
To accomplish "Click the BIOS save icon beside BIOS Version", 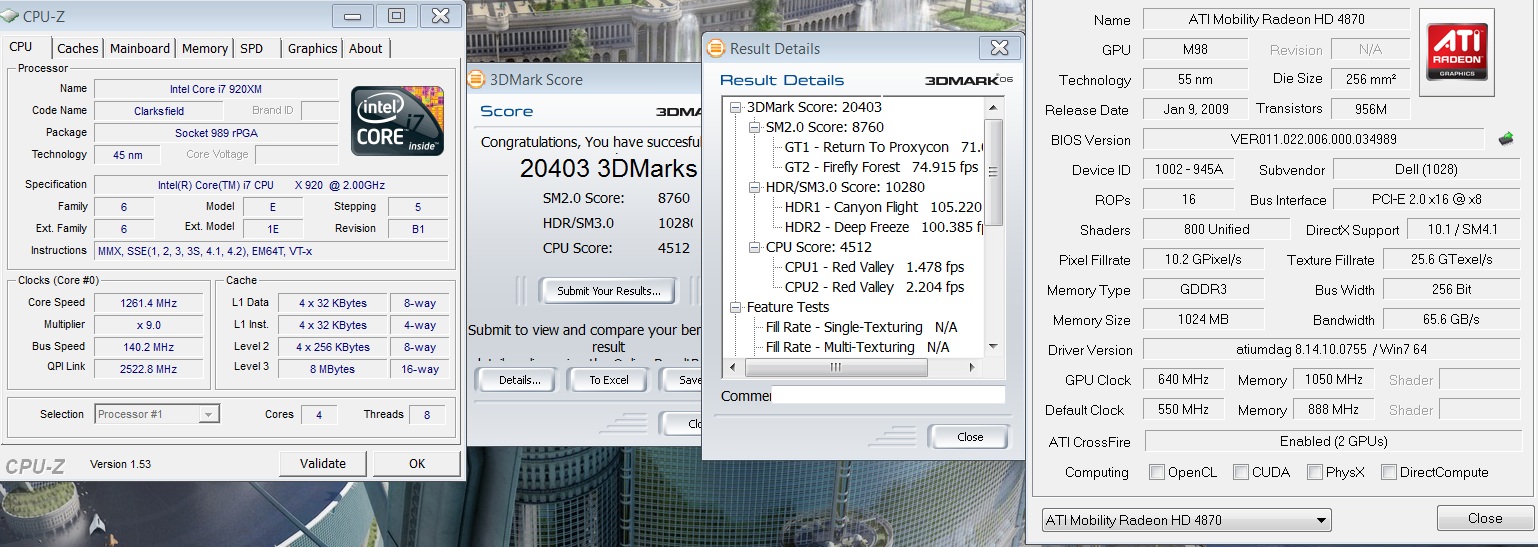I will (x=1505, y=139).
